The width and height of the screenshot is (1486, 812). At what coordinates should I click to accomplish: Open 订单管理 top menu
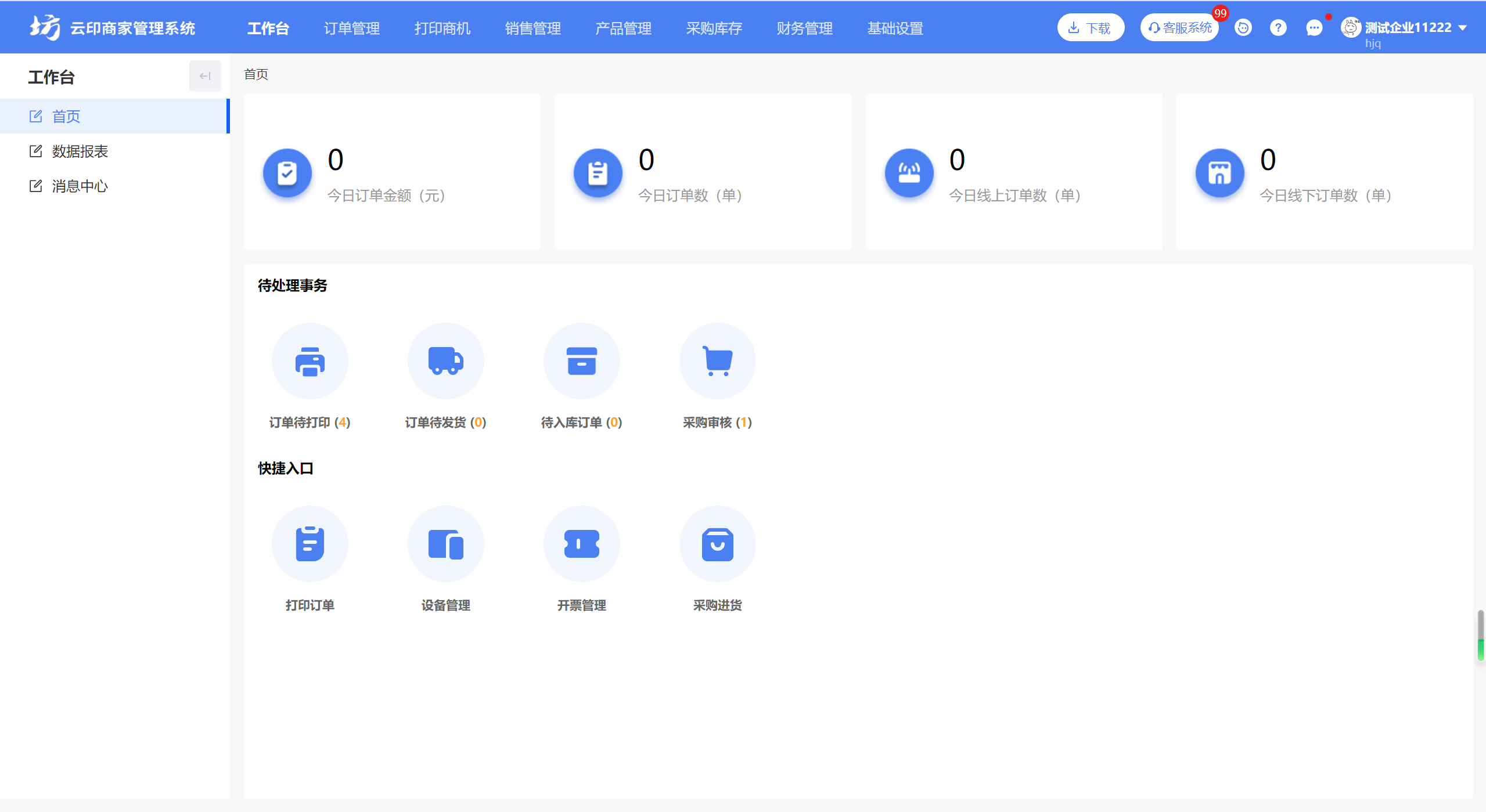point(352,28)
